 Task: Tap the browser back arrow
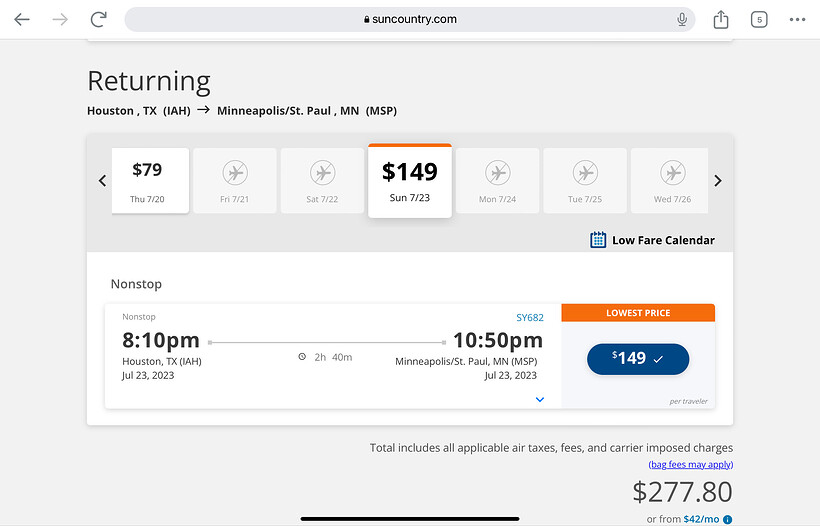pos(22,19)
